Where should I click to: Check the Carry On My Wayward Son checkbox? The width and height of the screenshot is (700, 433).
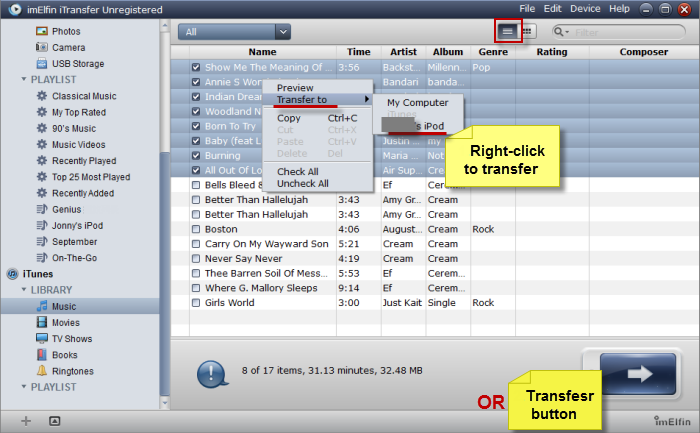coord(196,244)
